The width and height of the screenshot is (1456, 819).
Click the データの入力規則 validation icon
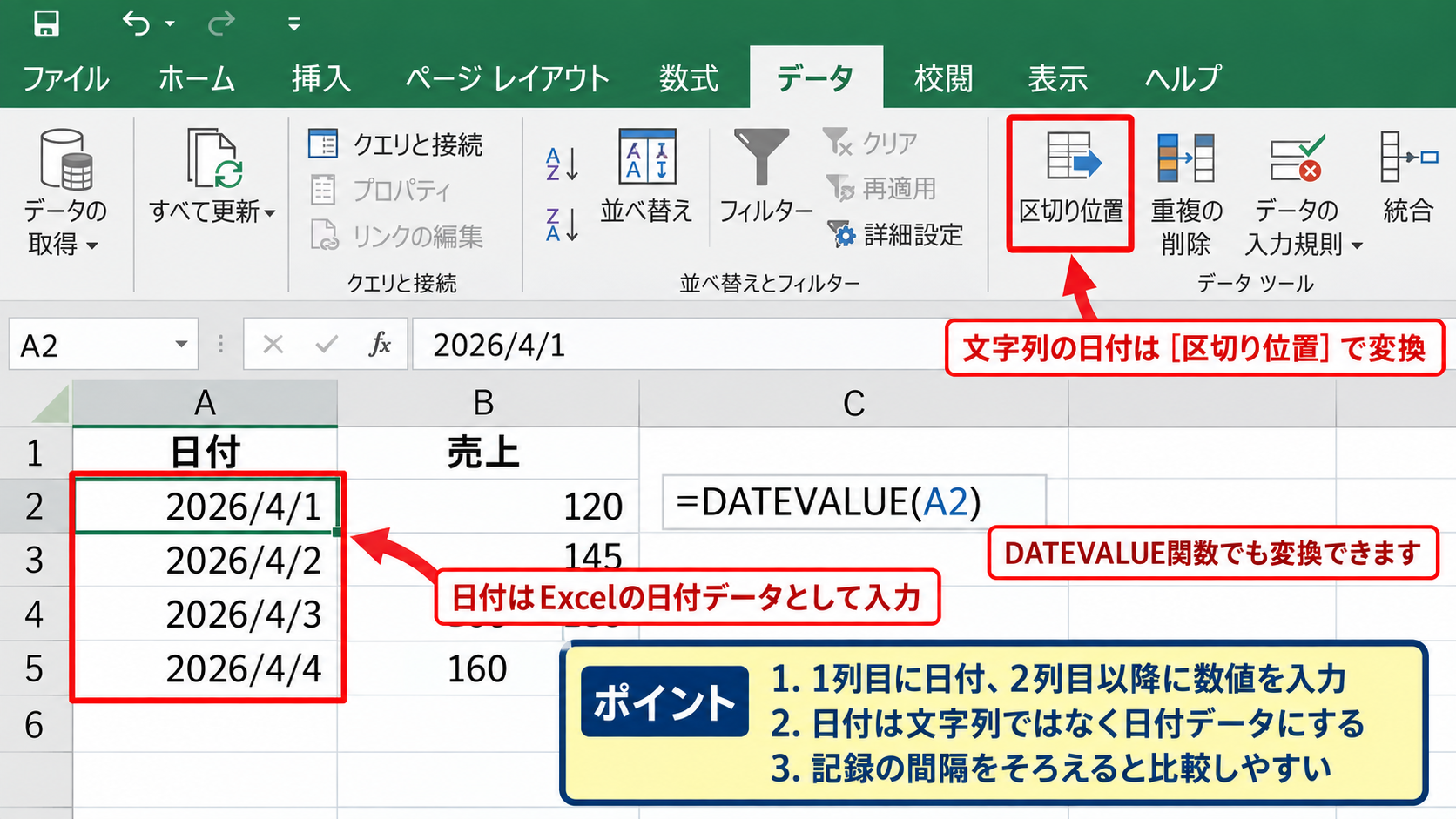point(1297,158)
